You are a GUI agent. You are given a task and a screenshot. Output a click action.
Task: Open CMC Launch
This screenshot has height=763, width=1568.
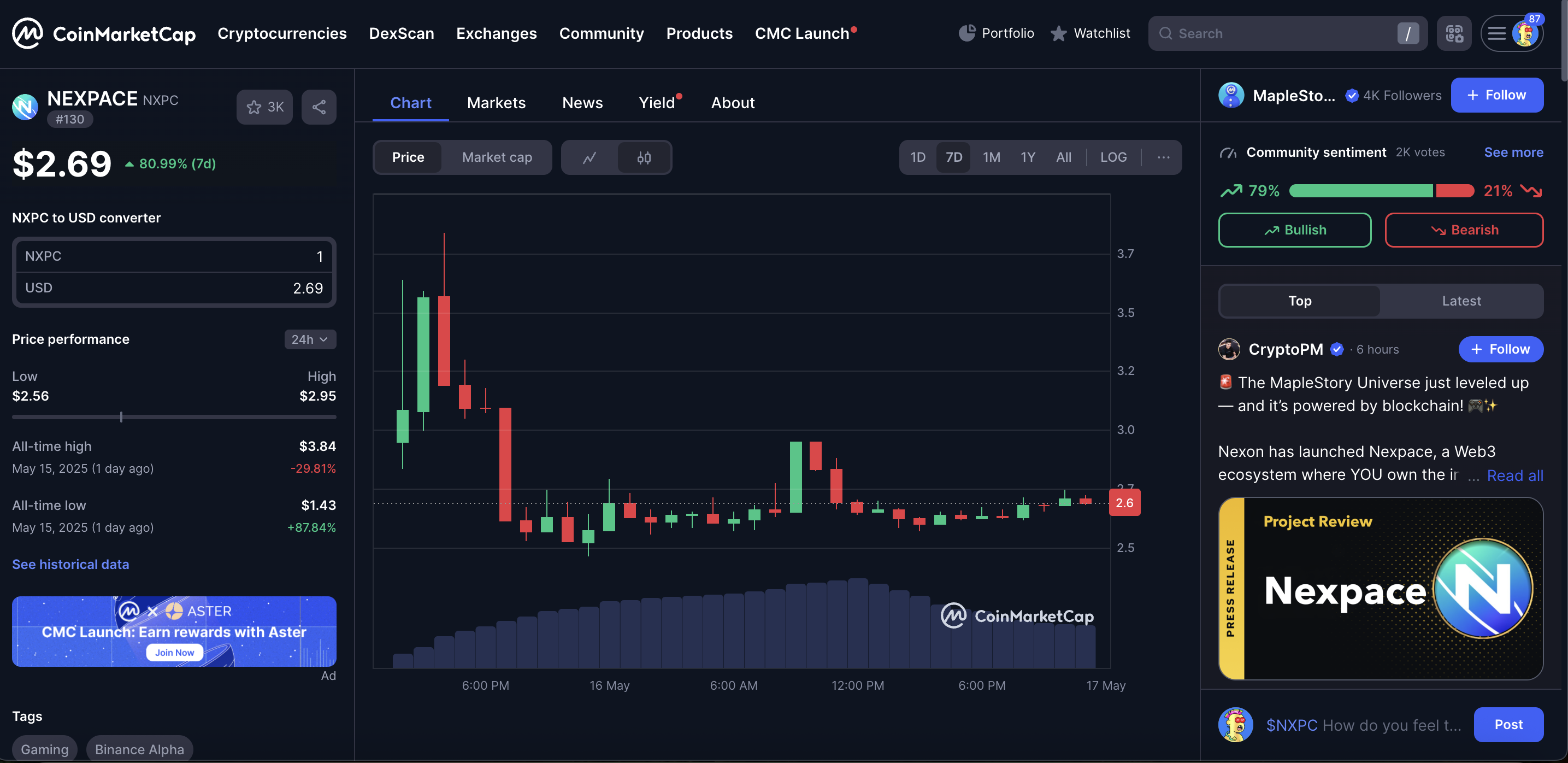pyautogui.click(x=805, y=33)
